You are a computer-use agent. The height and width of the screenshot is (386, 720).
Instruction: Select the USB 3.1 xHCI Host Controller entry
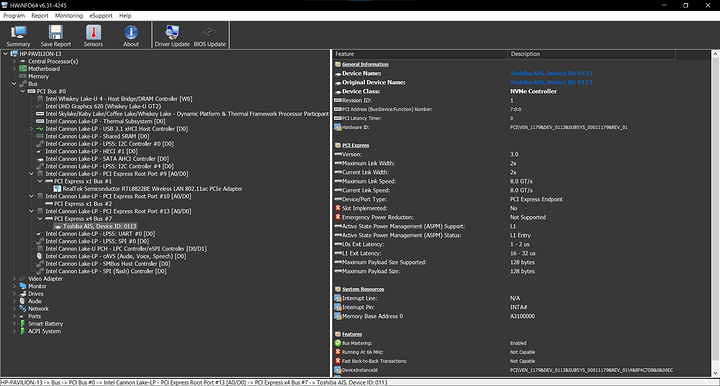[117, 129]
